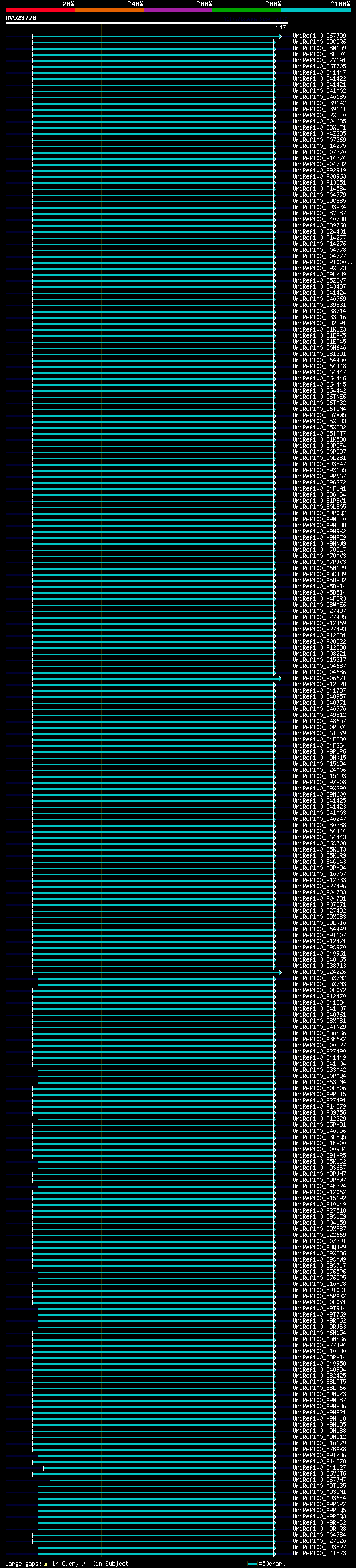This screenshot has height=1568, width=356.
Task: Click hit label UniRef100_B4FUA1
Action: 319,489
